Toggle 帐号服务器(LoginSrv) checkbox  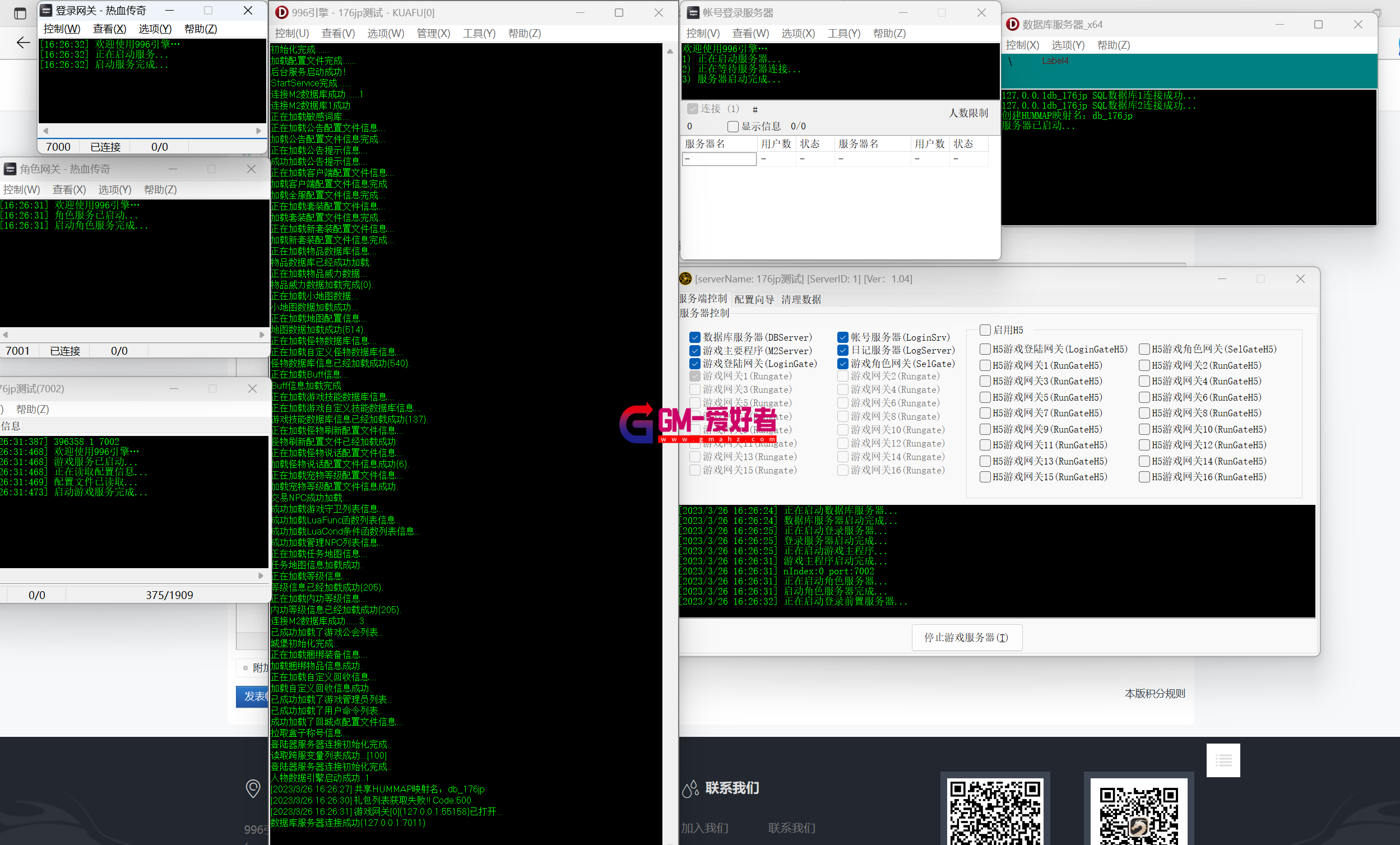(842, 337)
